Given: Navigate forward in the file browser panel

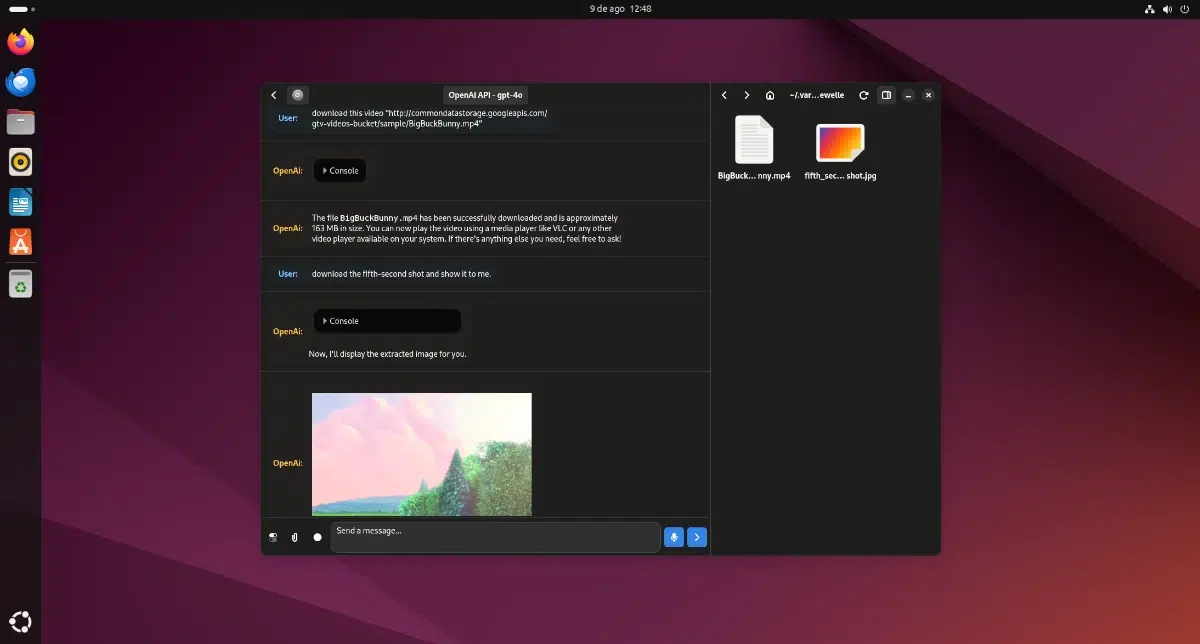Looking at the screenshot, I should 746,95.
